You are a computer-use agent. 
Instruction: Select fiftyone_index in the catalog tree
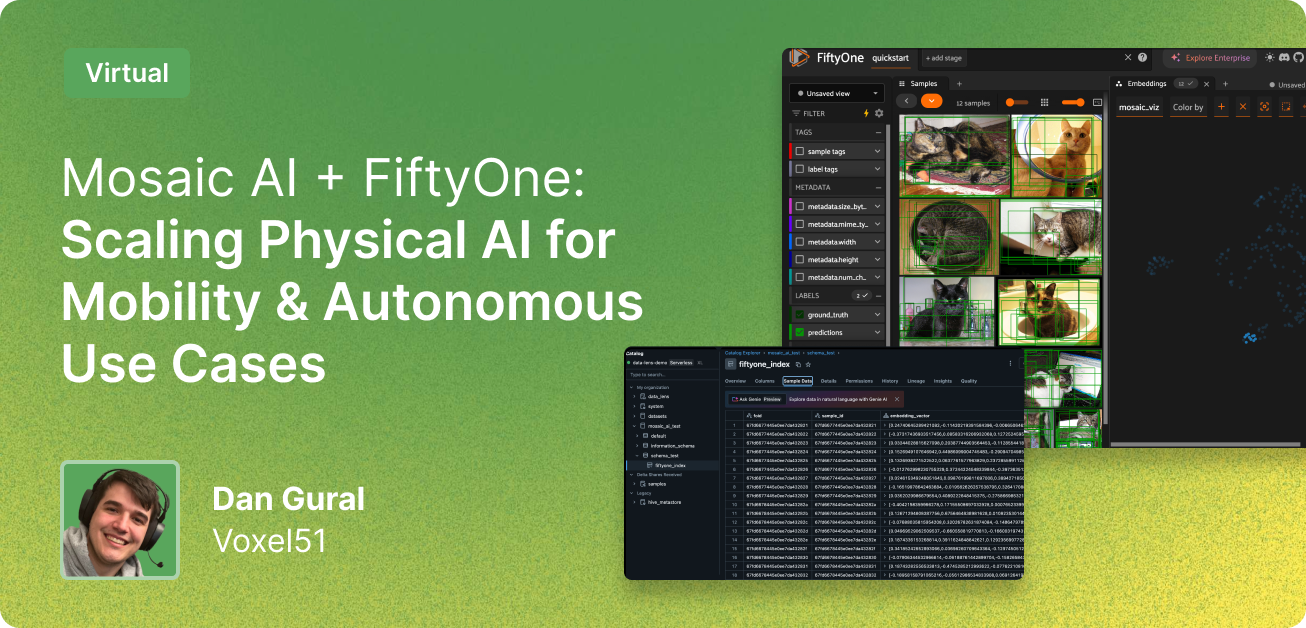point(671,465)
